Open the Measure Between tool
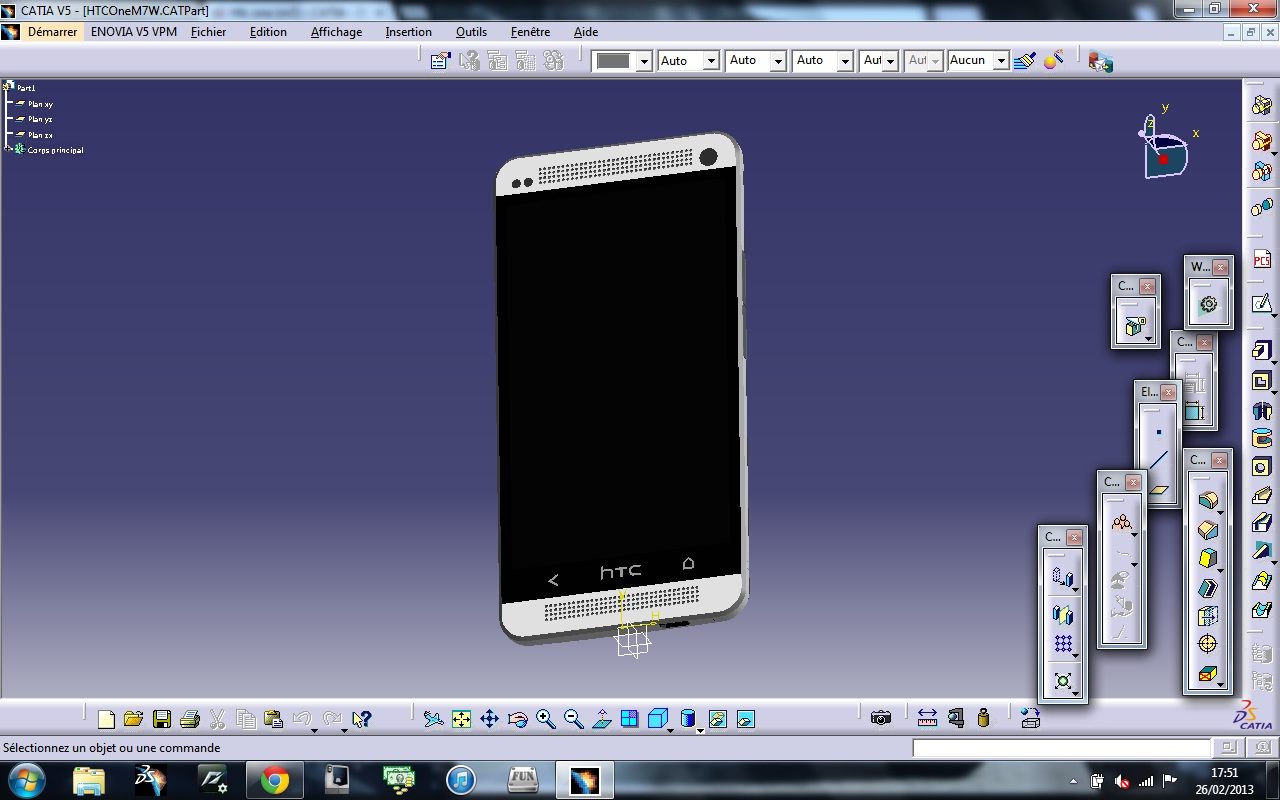Screen dimensions: 1280x800 coord(927,718)
